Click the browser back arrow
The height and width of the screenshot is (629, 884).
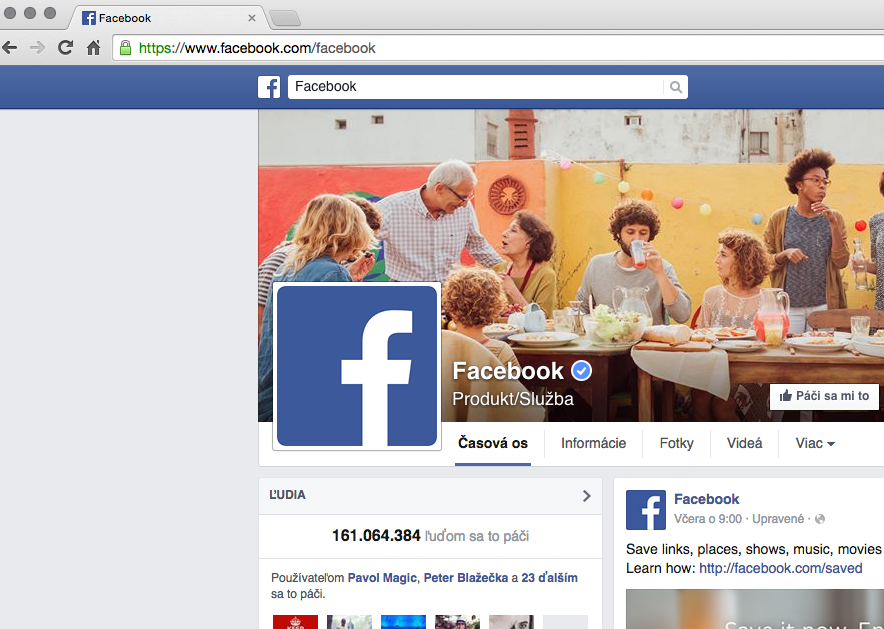click(10, 47)
